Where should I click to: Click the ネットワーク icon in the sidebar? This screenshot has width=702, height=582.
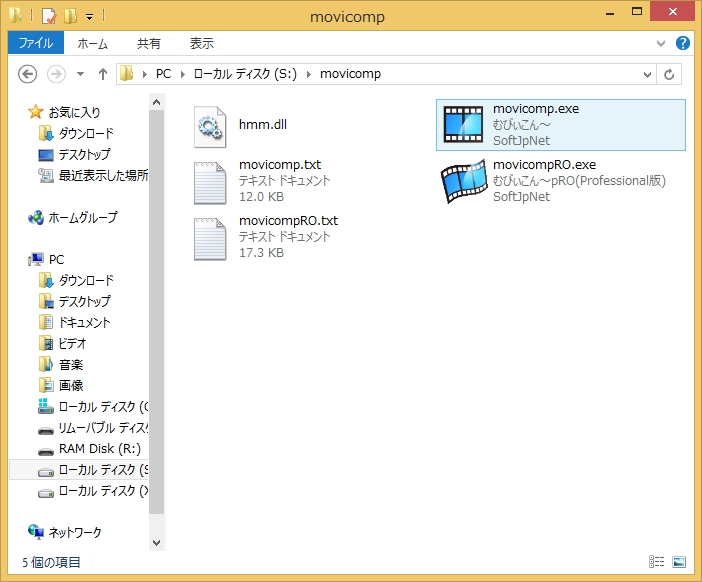tap(36, 532)
